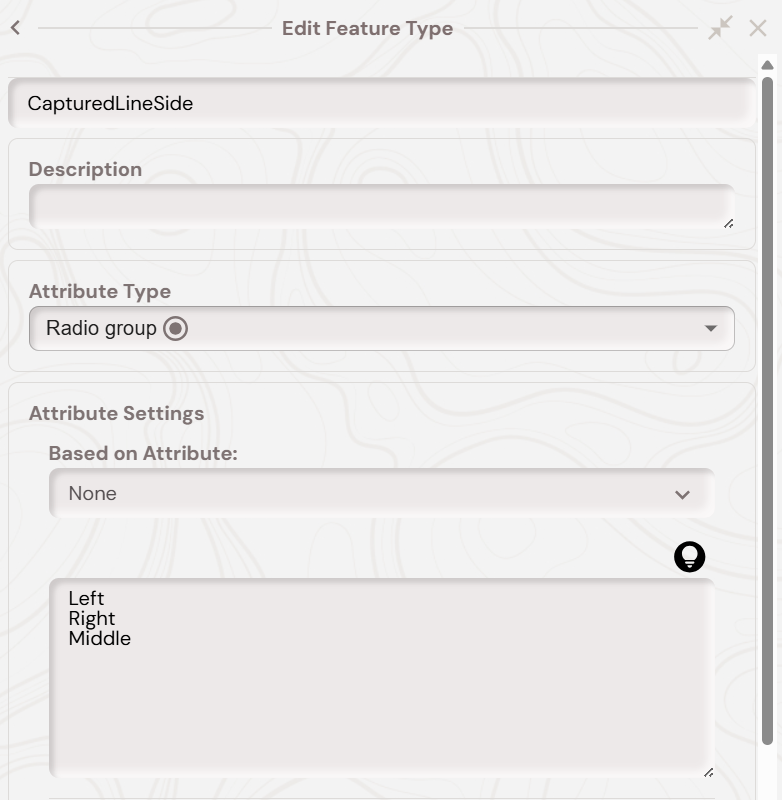Click the vertical scrollbar thumb
This screenshot has width=782, height=800.
[x=768, y=400]
